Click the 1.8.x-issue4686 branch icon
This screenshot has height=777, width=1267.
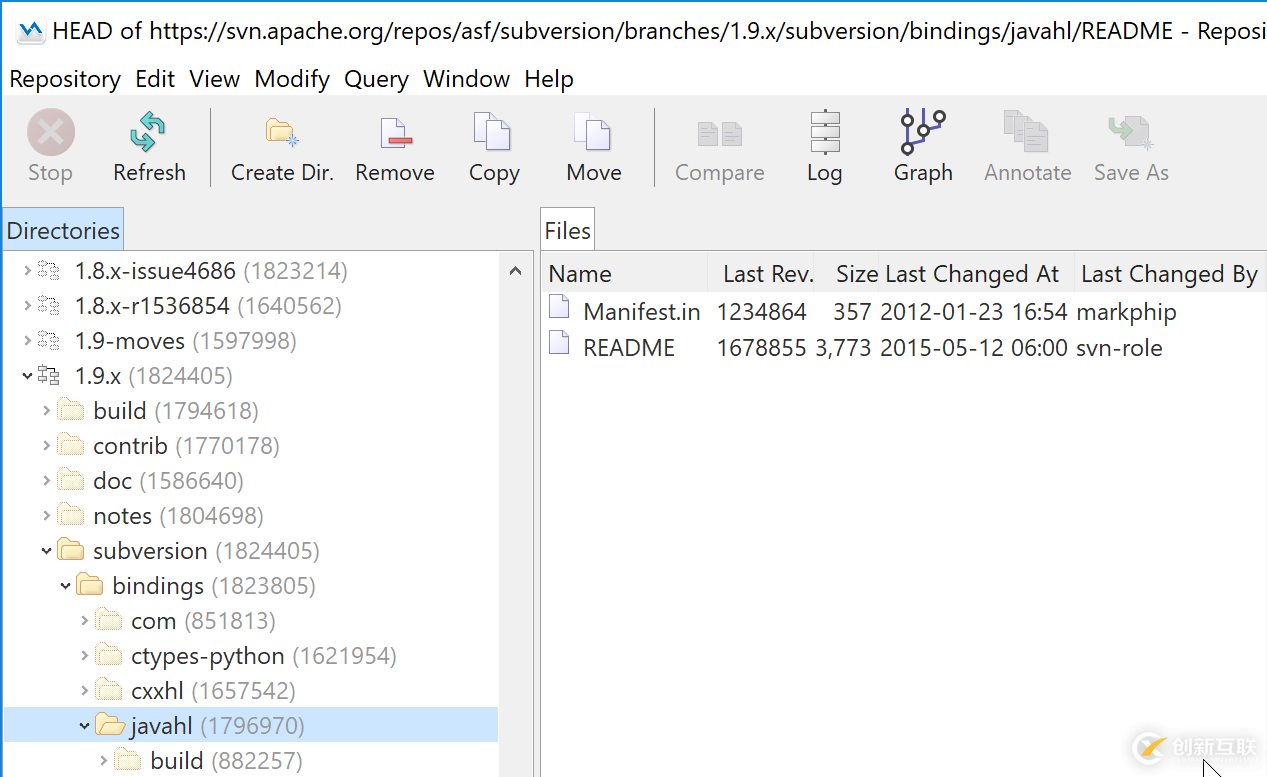pyautogui.click(x=48, y=271)
